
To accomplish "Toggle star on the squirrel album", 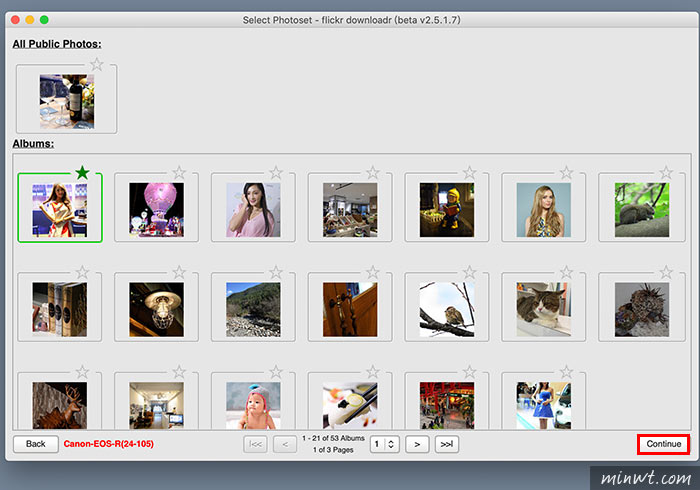I will pos(666,172).
